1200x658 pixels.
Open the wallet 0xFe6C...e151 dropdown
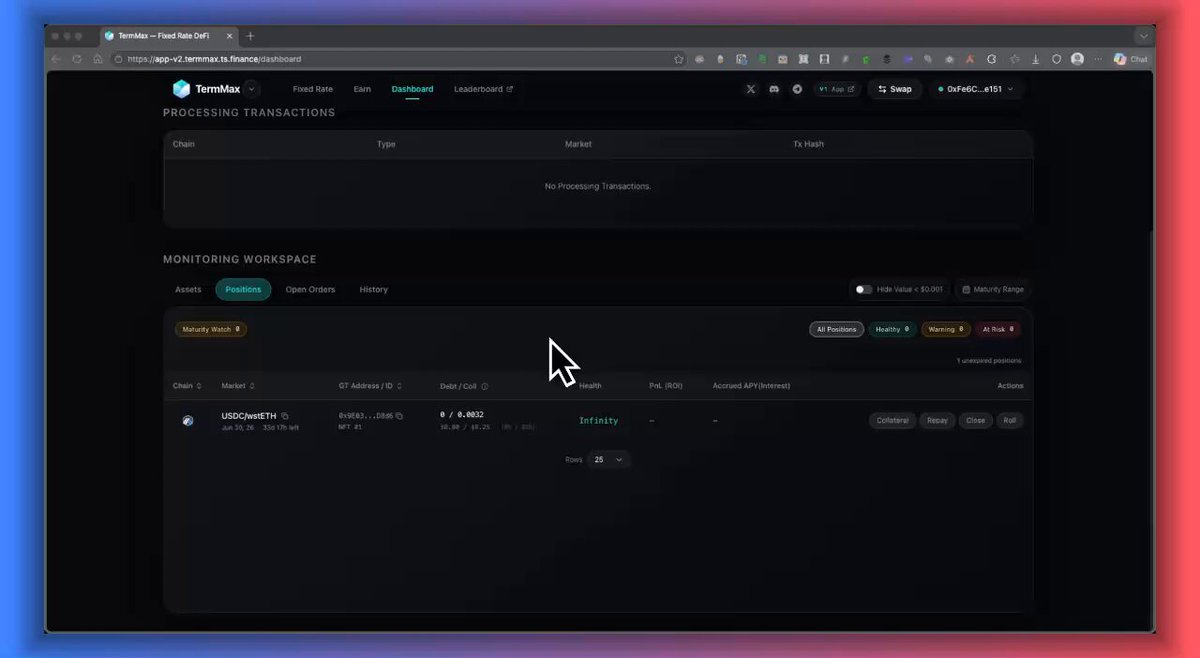pos(975,89)
